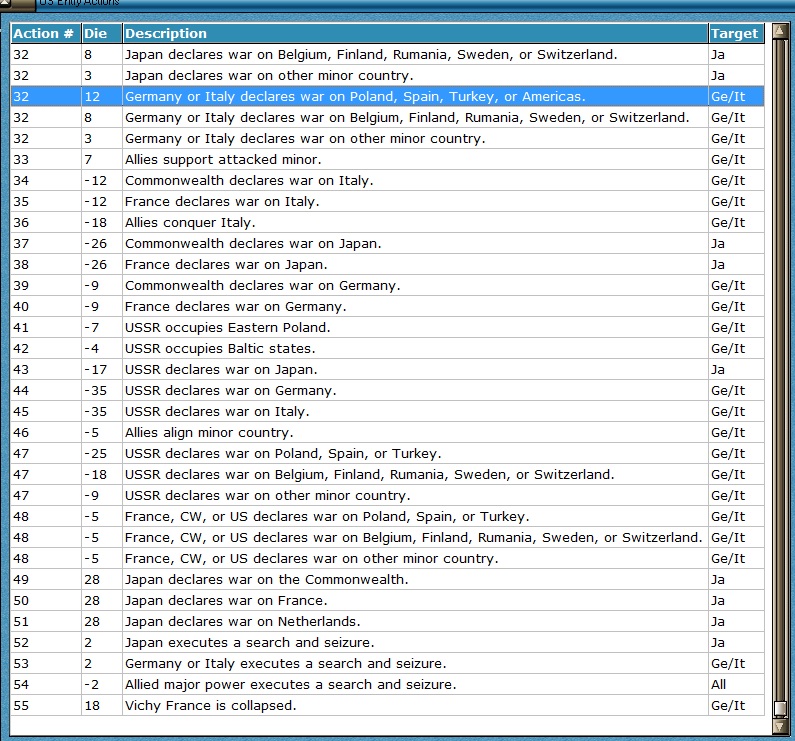Select 'Germany or Italy declares war on Poland, Spain, Turkey, or Americas.'
795x741 pixels.
387,96
